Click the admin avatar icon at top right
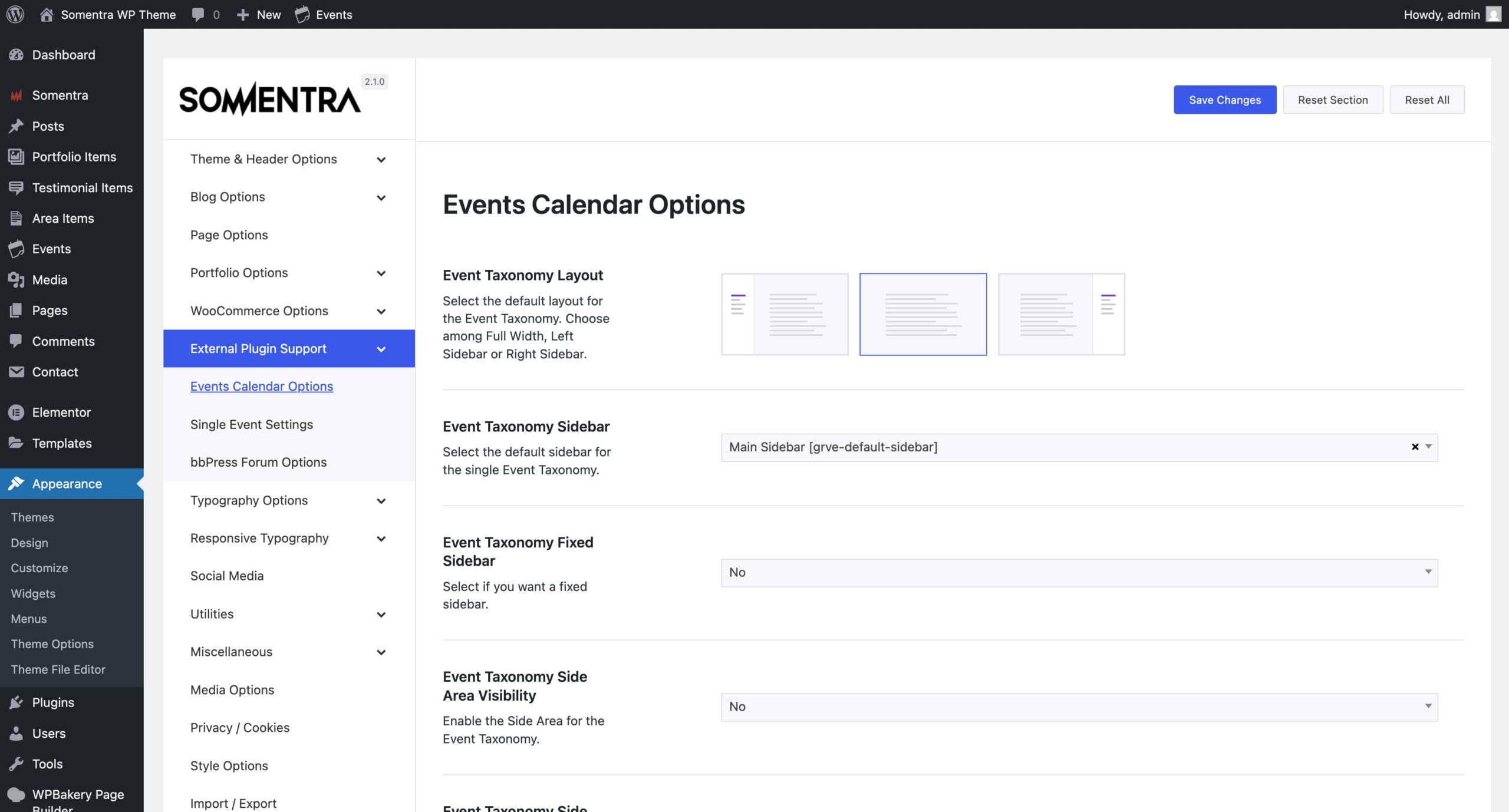 (1494, 14)
